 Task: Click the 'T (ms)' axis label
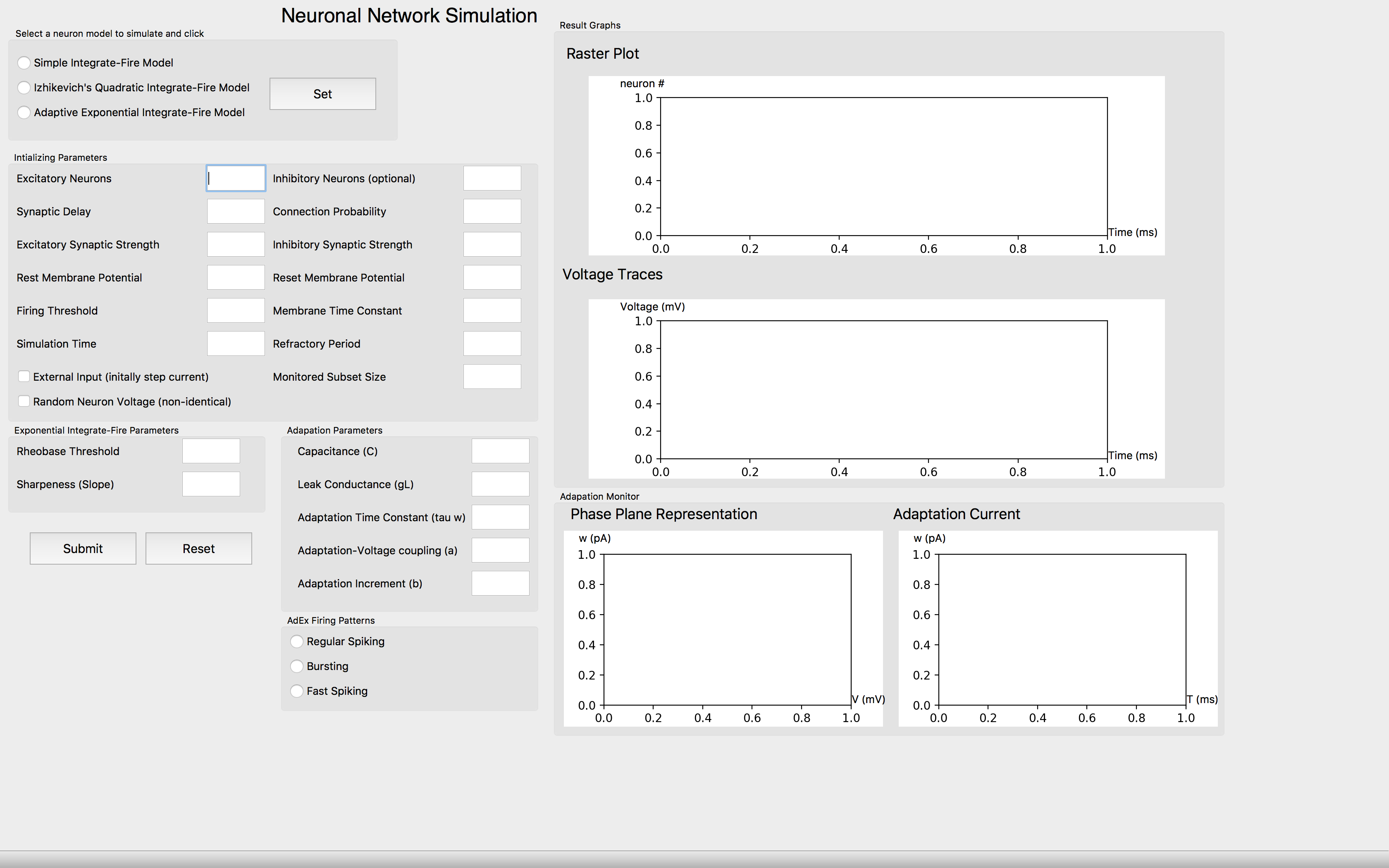[x=1203, y=699]
